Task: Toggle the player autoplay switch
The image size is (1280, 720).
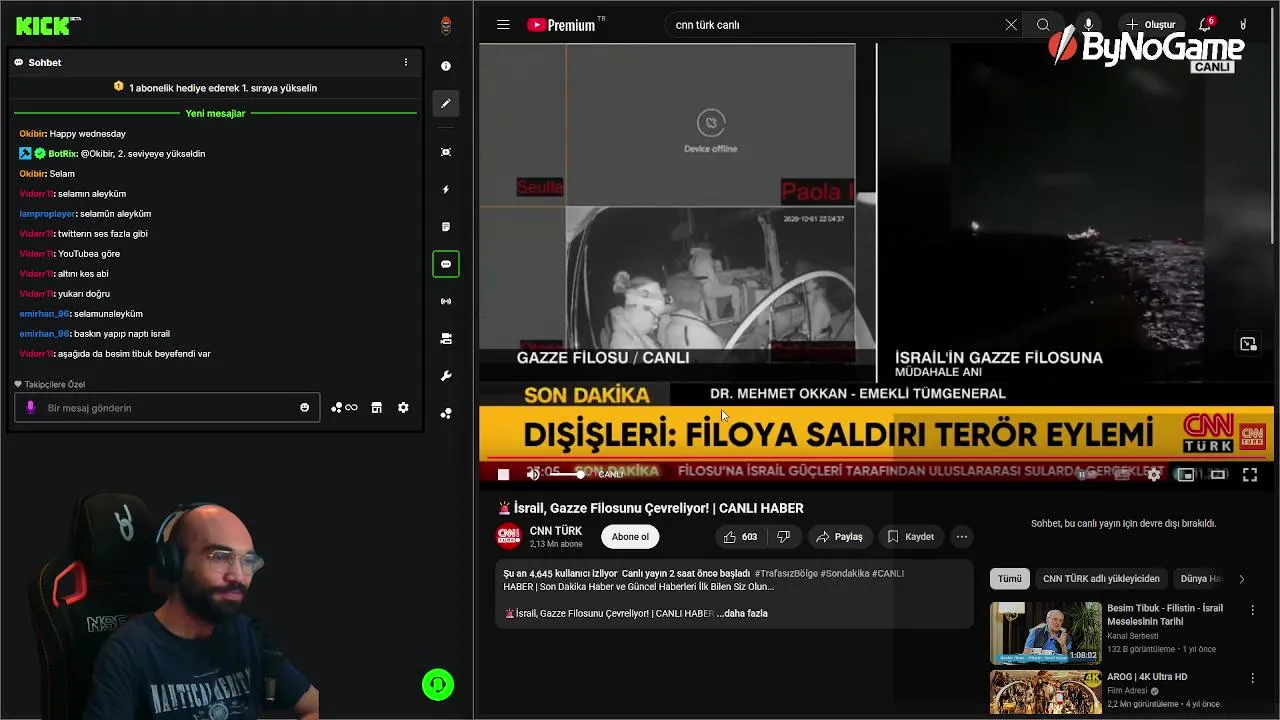Action: [x=1088, y=475]
